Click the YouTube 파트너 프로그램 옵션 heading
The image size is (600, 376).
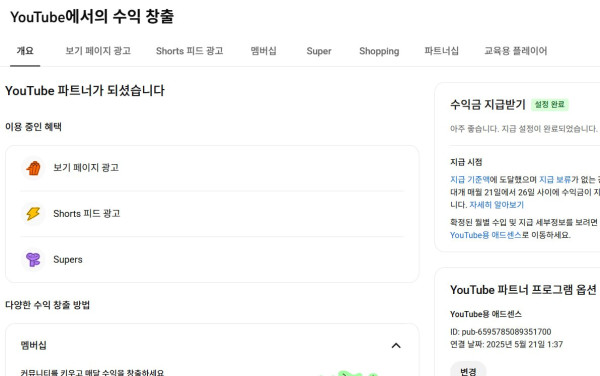click(x=523, y=290)
